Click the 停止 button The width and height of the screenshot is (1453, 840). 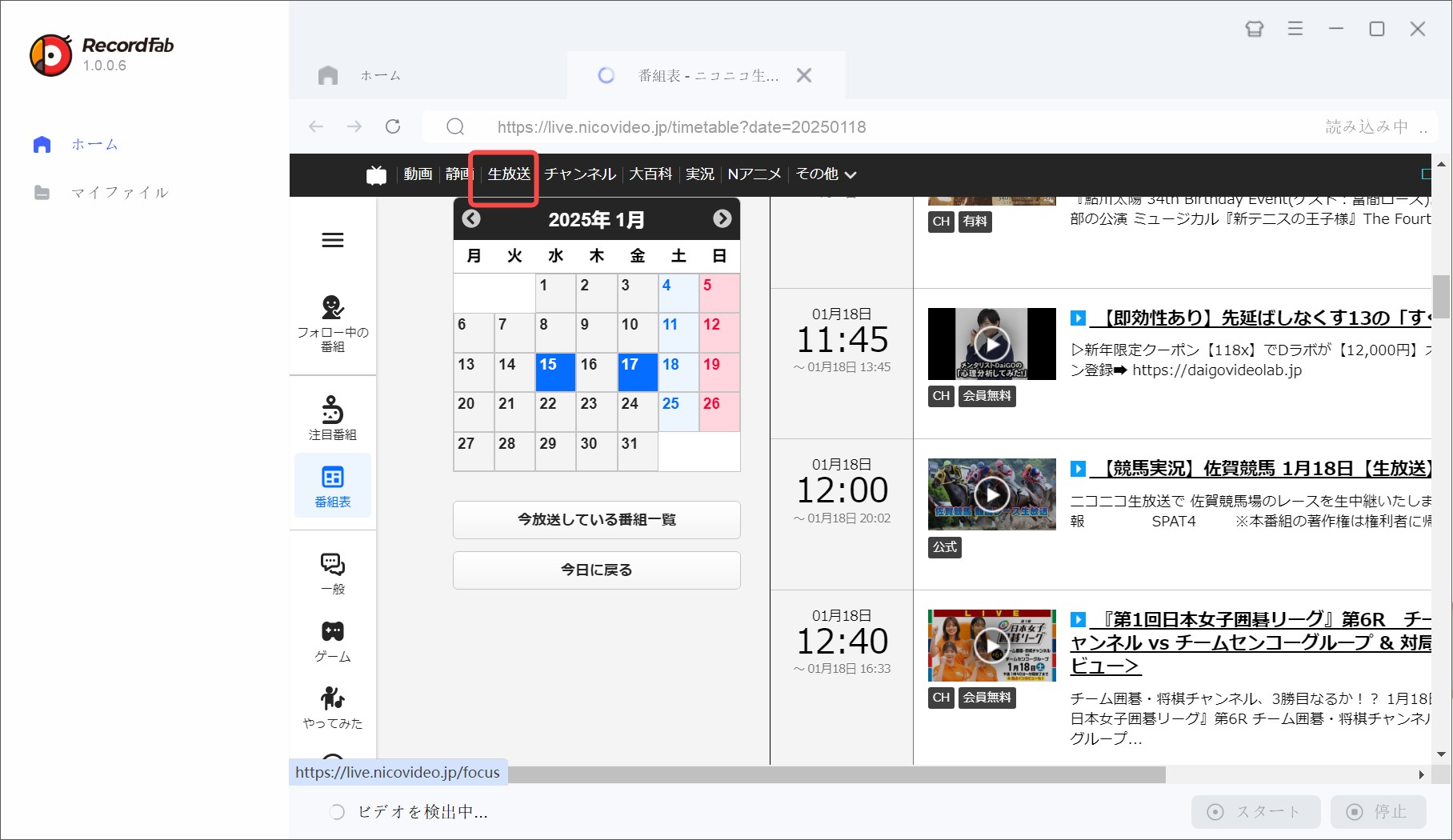(x=1379, y=812)
